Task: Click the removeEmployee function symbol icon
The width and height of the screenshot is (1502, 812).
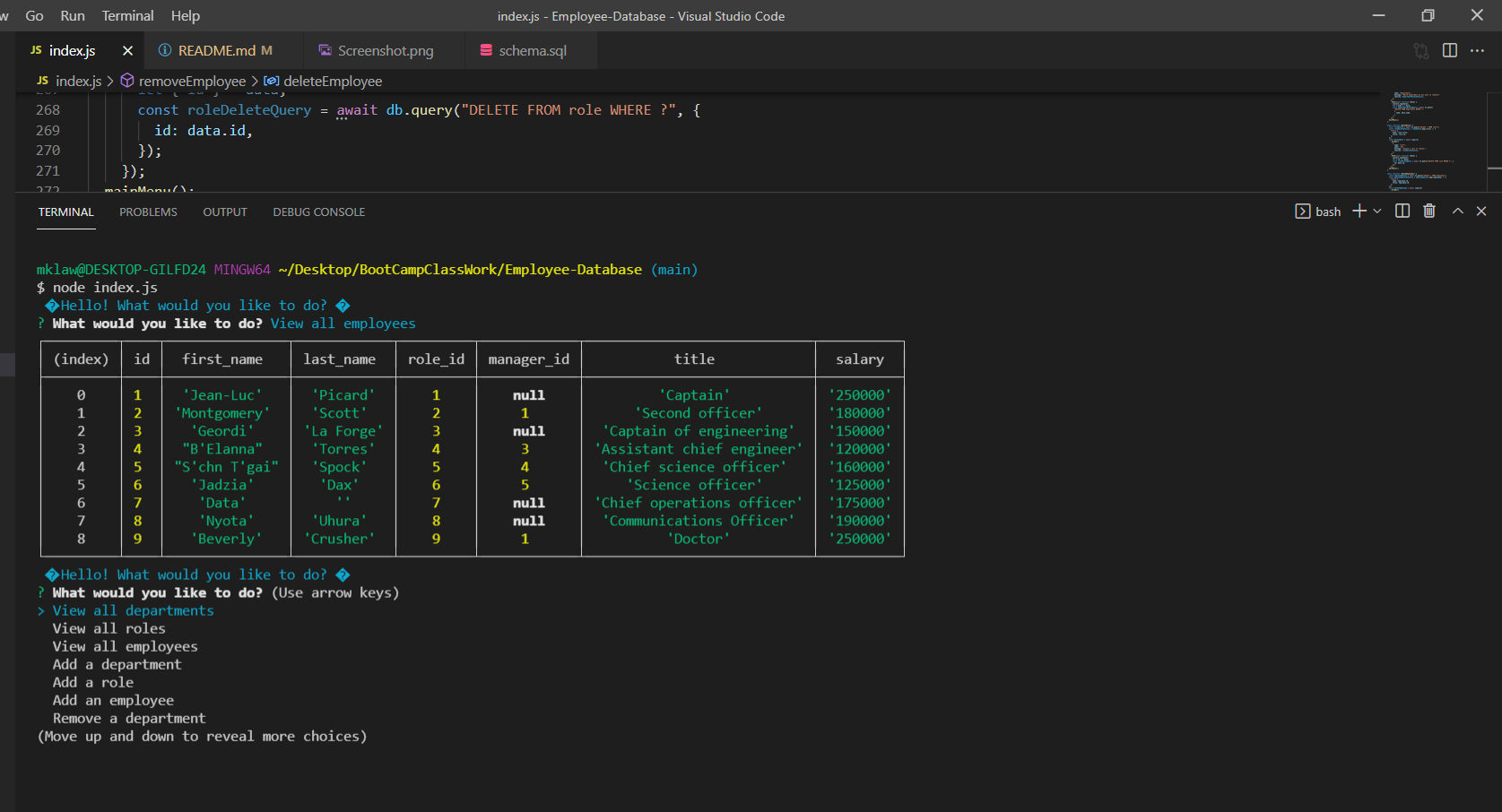Action: [x=127, y=81]
